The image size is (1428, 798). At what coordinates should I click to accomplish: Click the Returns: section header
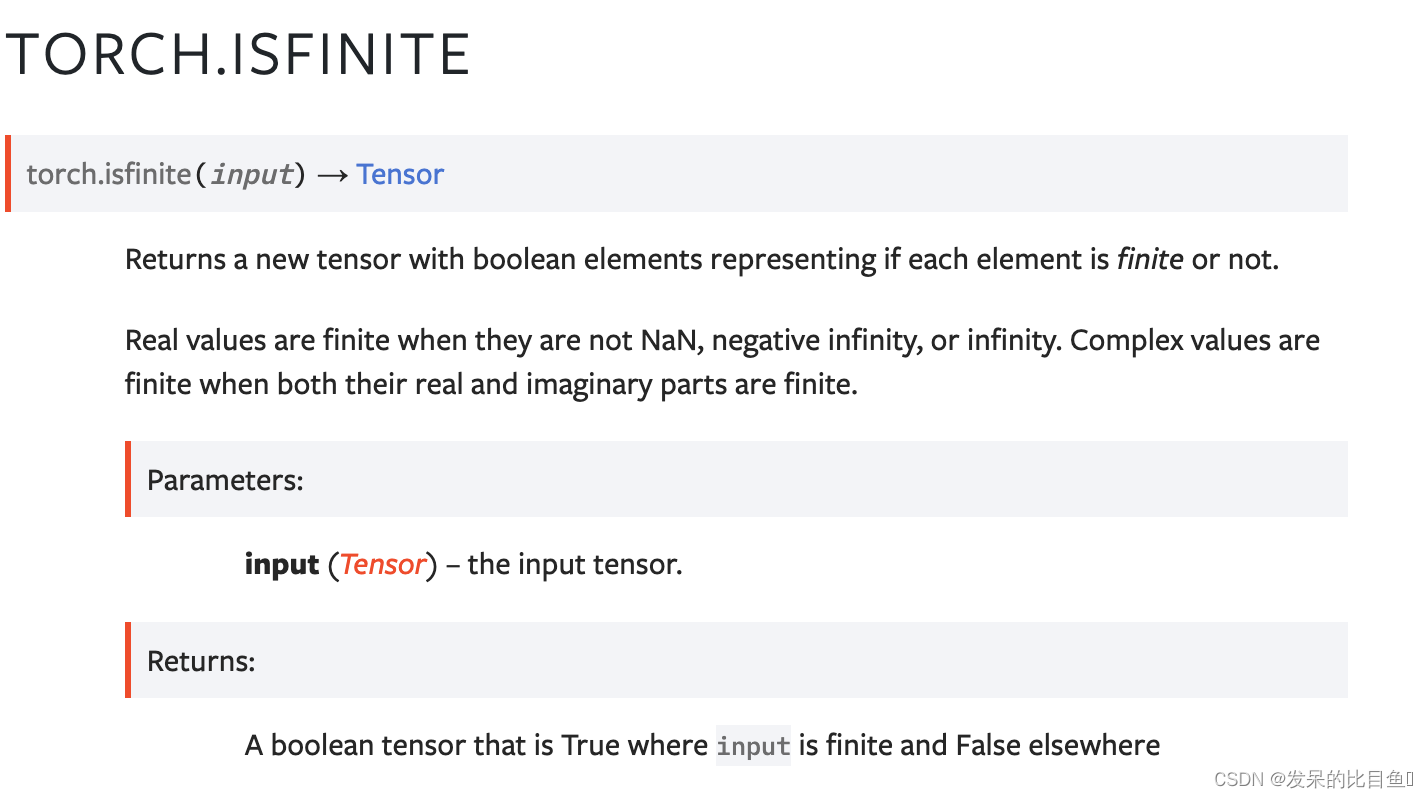[x=201, y=661]
